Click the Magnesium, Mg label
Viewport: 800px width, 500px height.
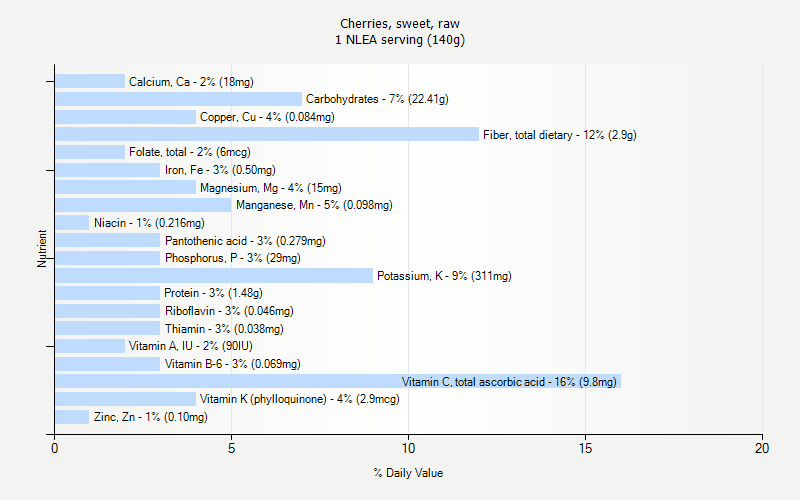[270, 187]
